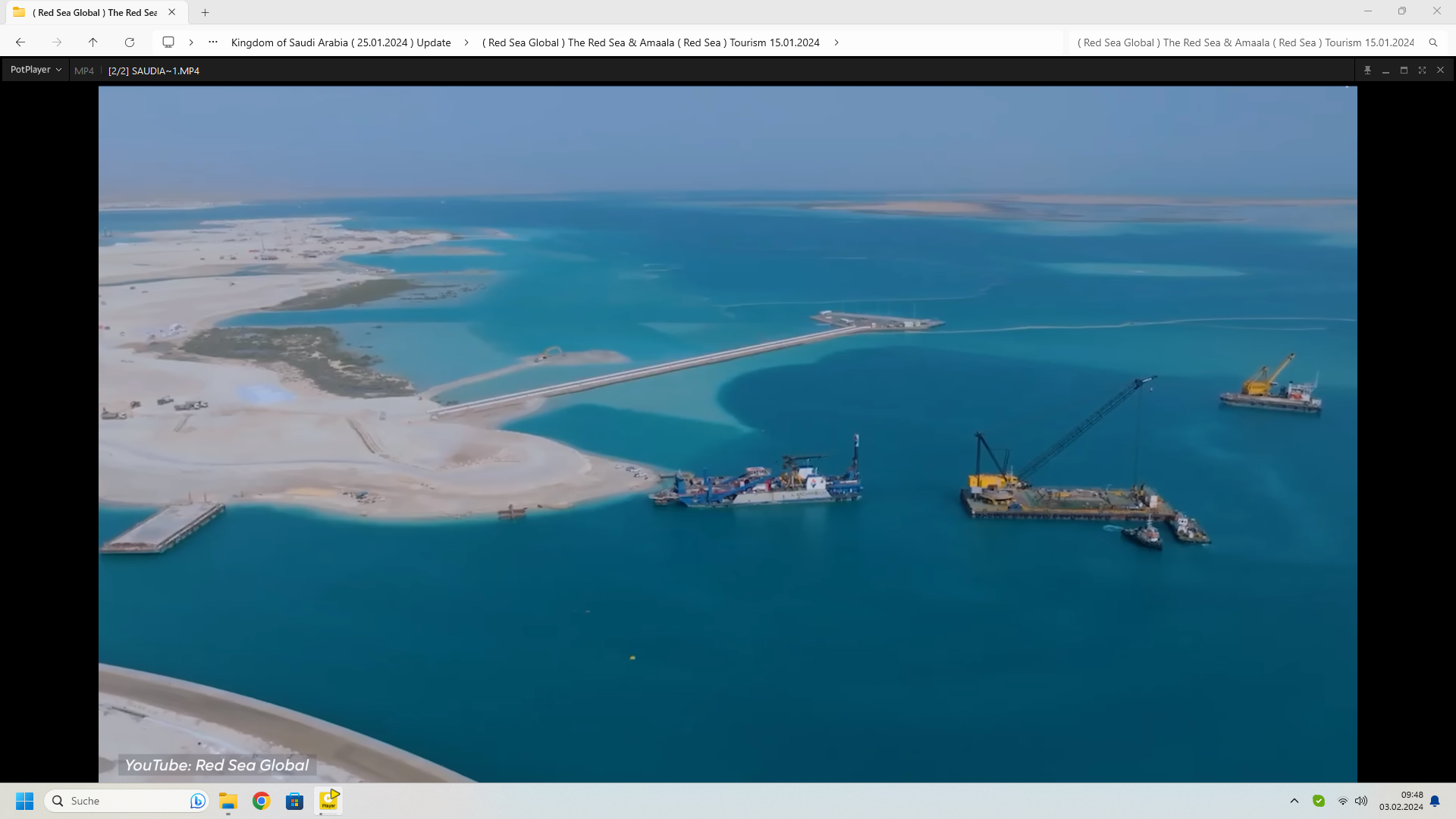Maximize the PotPlayer window
The height and width of the screenshot is (819, 1456).
coord(1404,70)
